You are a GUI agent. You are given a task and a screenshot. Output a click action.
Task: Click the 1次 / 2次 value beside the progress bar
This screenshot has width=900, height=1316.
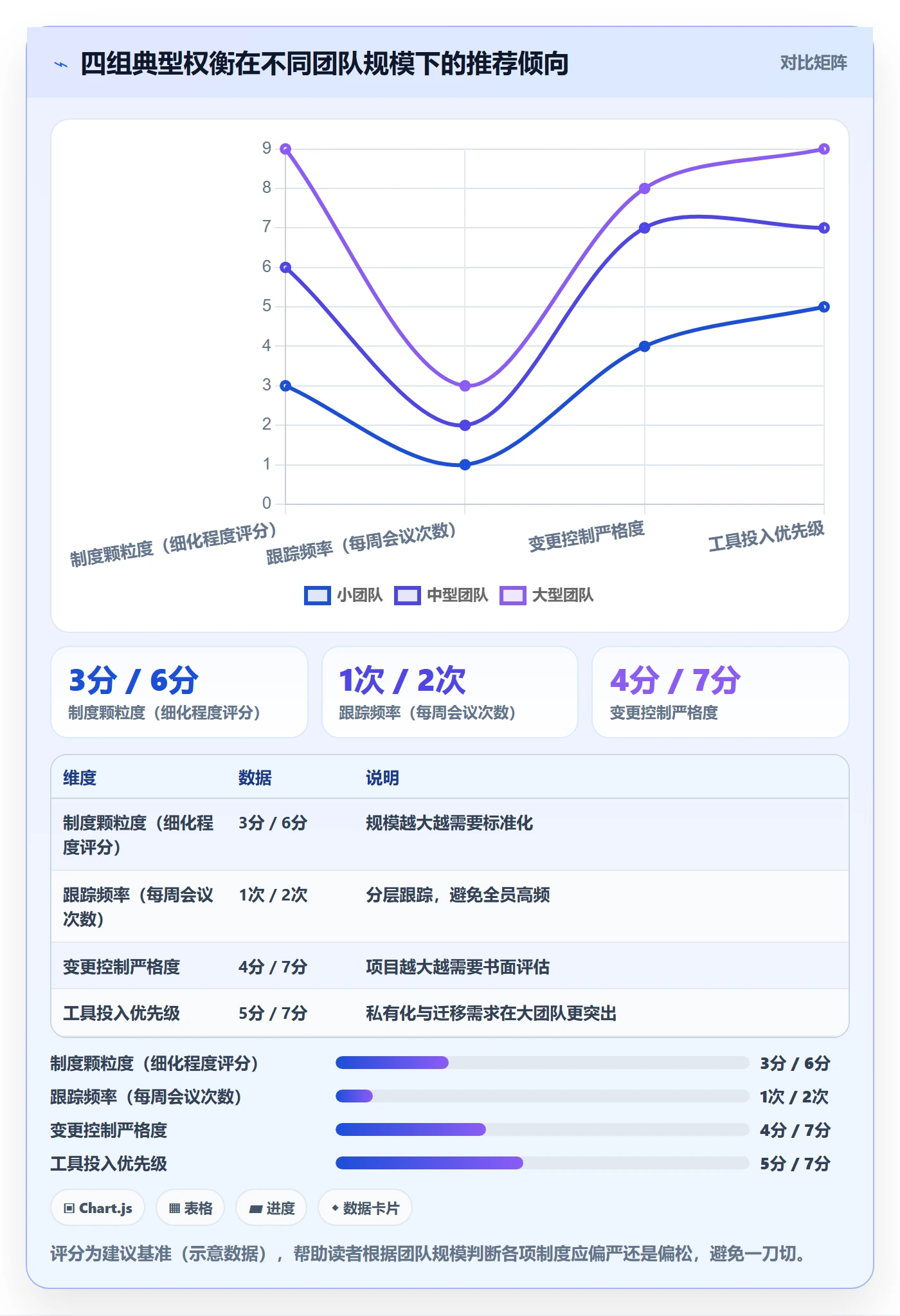[x=795, y=1096]
